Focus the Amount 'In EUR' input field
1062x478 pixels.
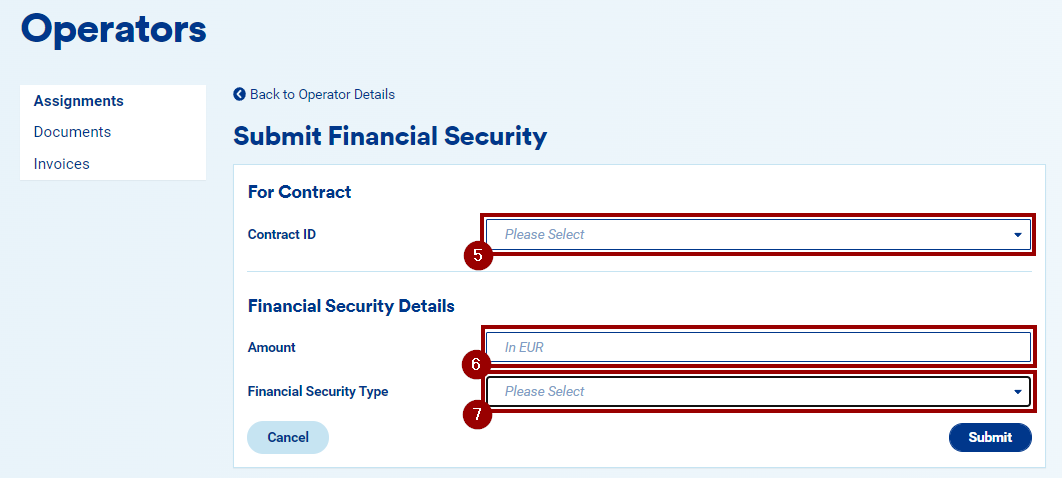coord(757,348)
